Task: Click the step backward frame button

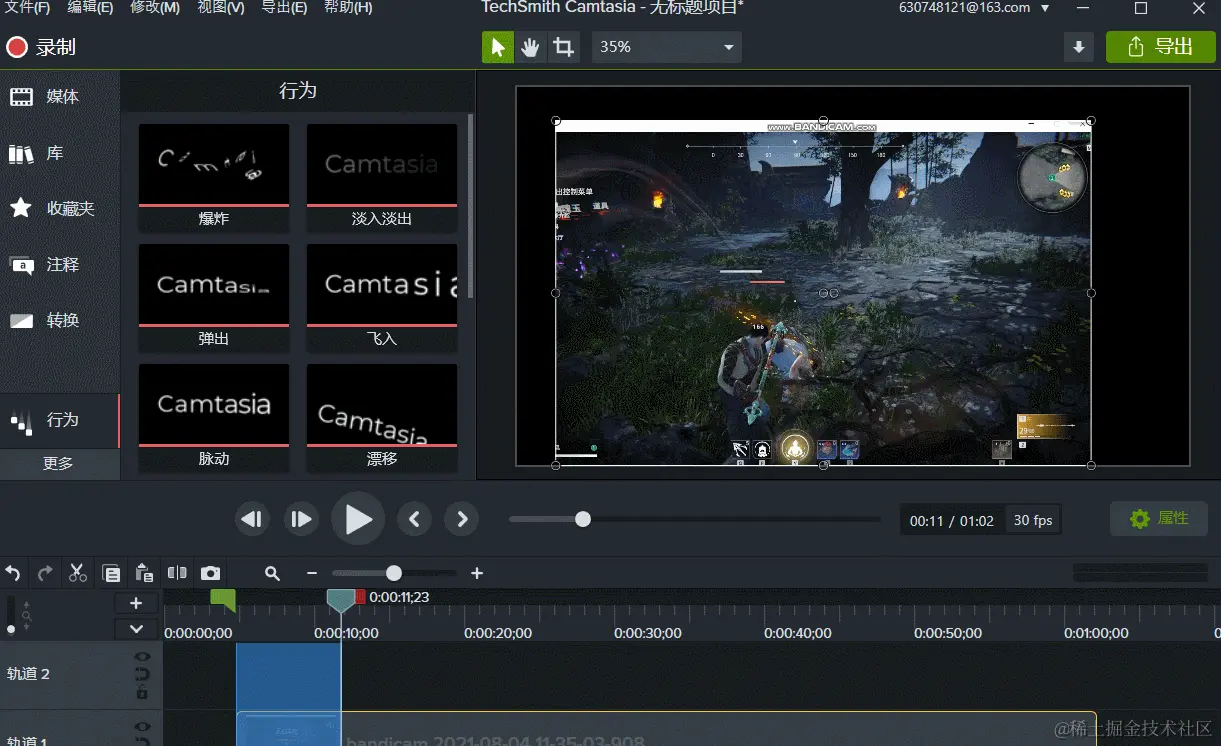Action: (253, 519)
